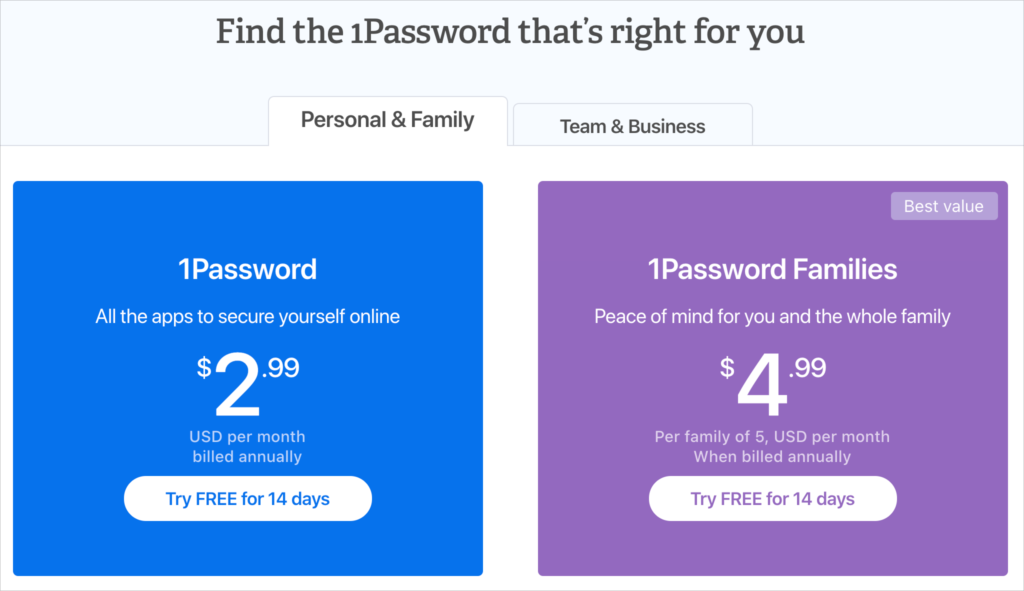
Task: Click the dollar sign beside the 2 price
Action: pyautogui.click(x=204, y=367)
